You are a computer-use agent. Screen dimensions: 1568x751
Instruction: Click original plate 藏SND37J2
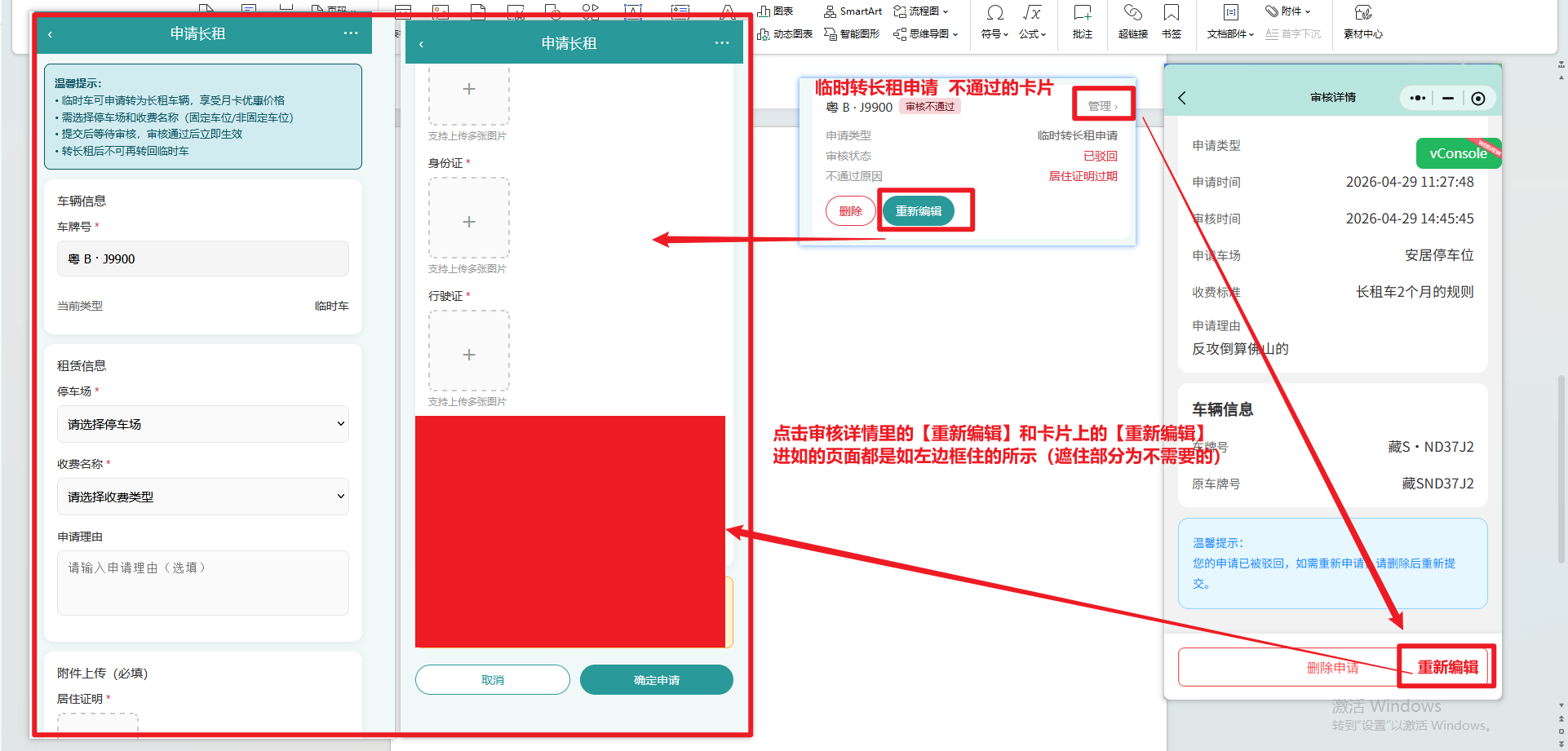click(1437, 484)
